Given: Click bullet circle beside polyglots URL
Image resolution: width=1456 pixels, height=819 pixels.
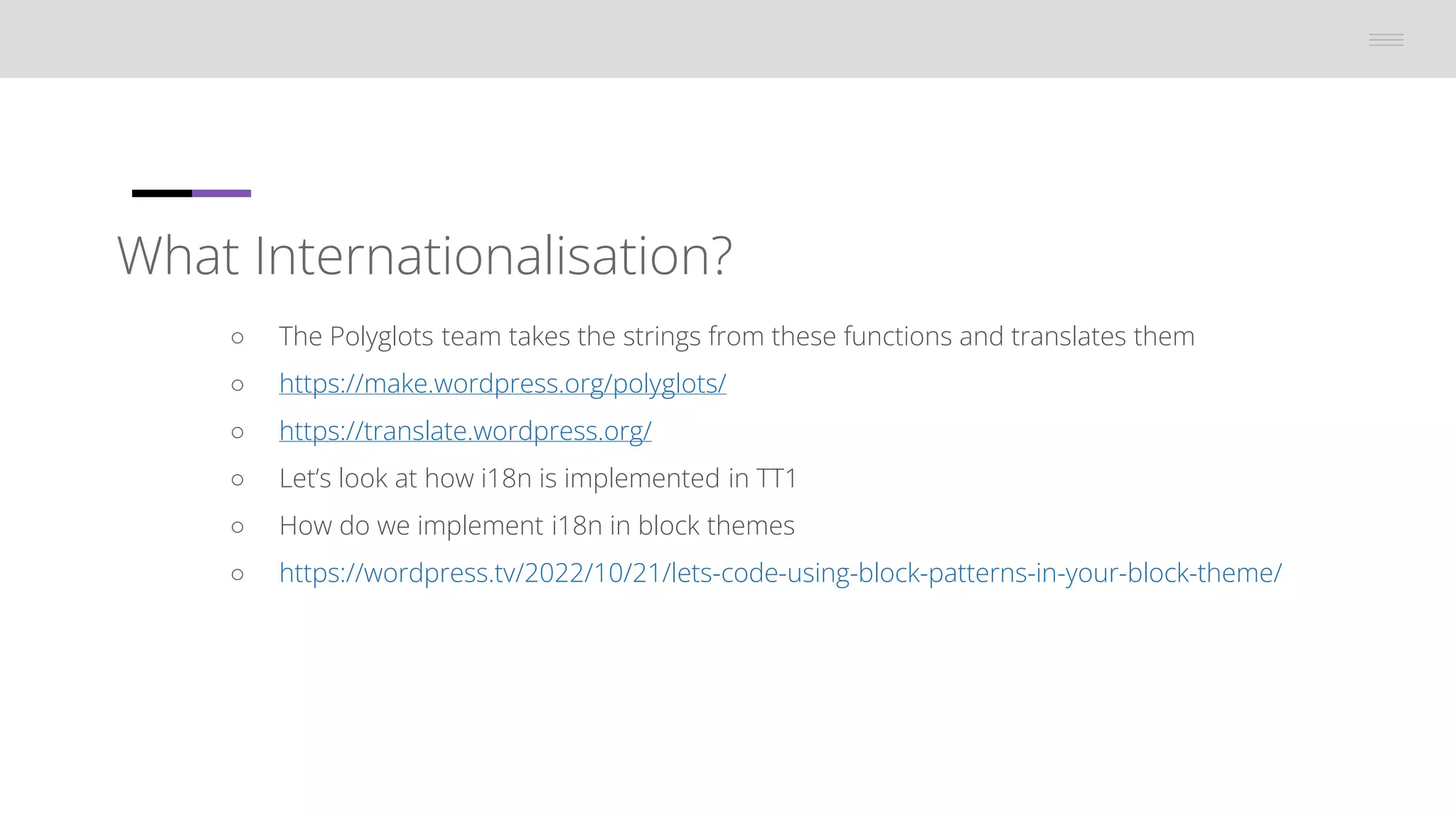Looking at the screenshot, I should tap(237, 385).
